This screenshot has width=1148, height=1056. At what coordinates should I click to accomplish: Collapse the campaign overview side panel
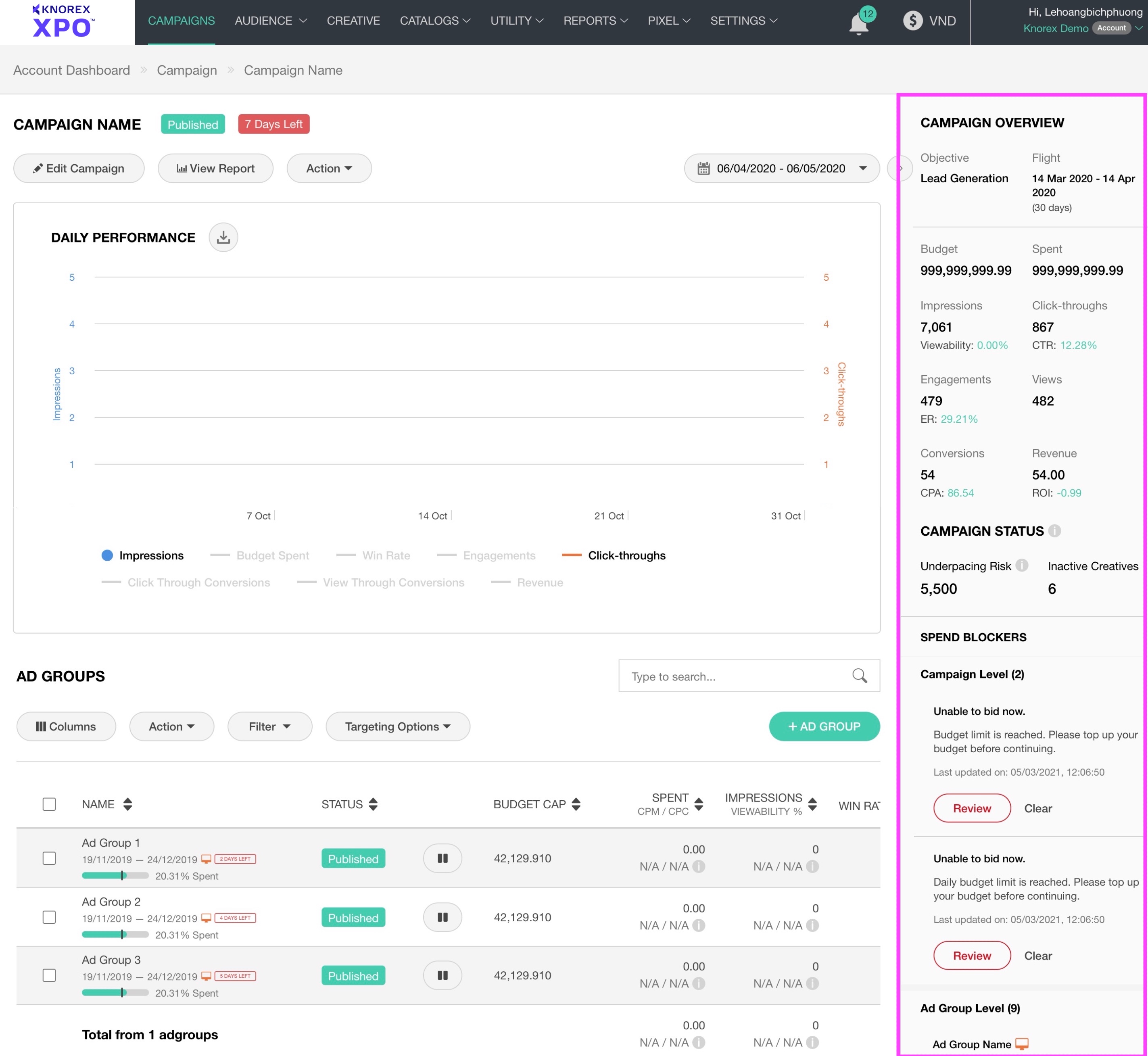(x=900, y=169)
